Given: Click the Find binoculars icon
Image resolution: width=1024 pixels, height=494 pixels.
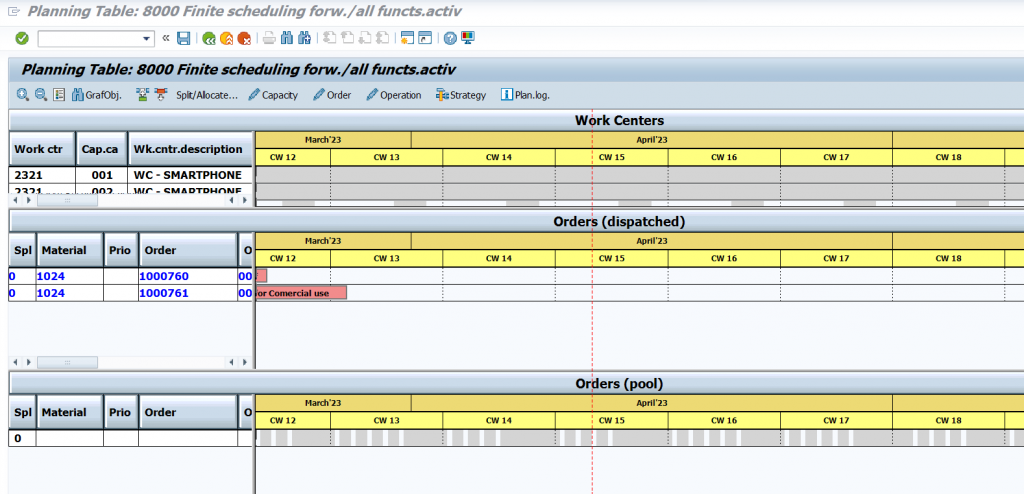Looking at the screenshot, I should point(286,39).
